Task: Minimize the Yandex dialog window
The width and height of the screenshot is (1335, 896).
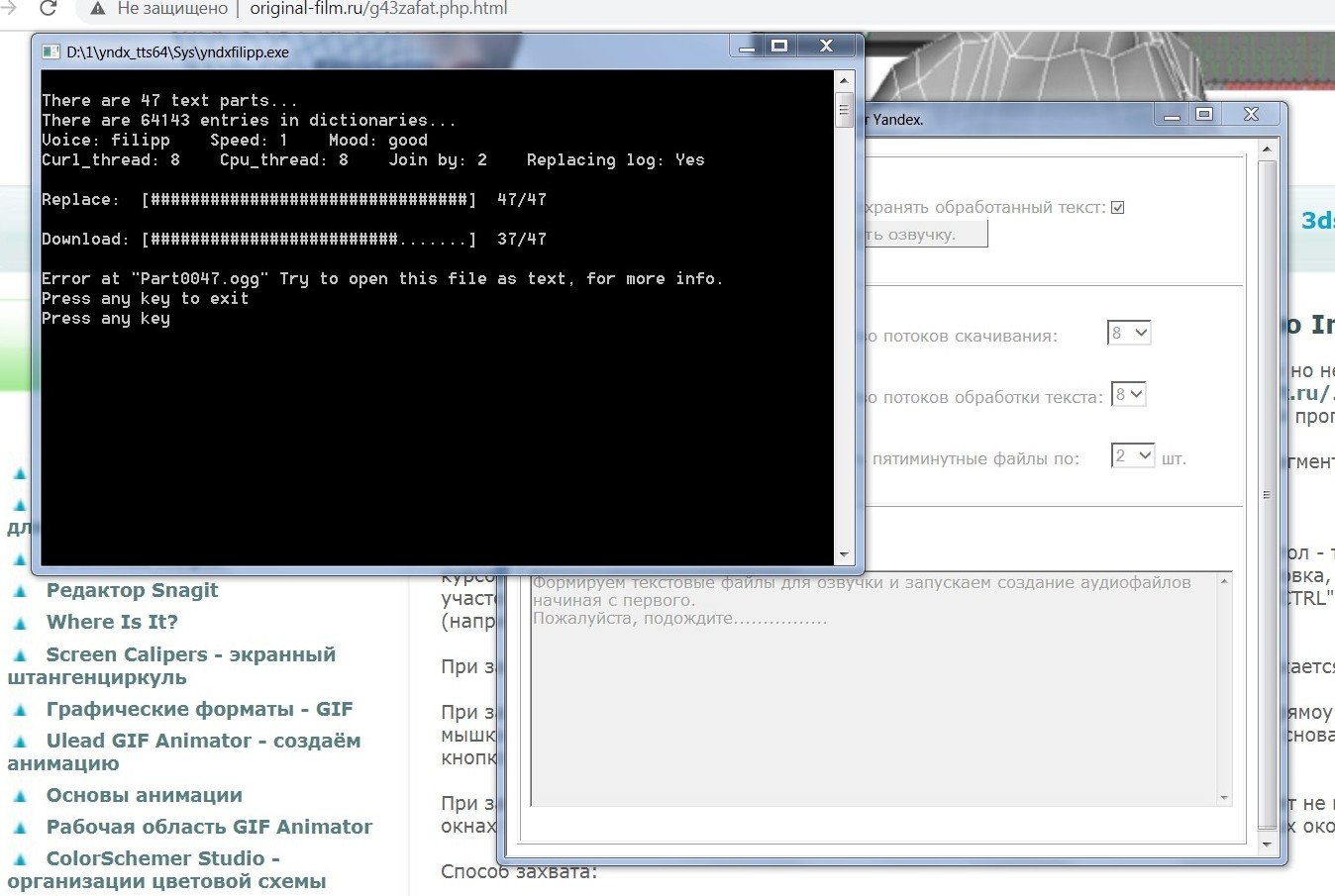Action: [x=1172, y=115]
